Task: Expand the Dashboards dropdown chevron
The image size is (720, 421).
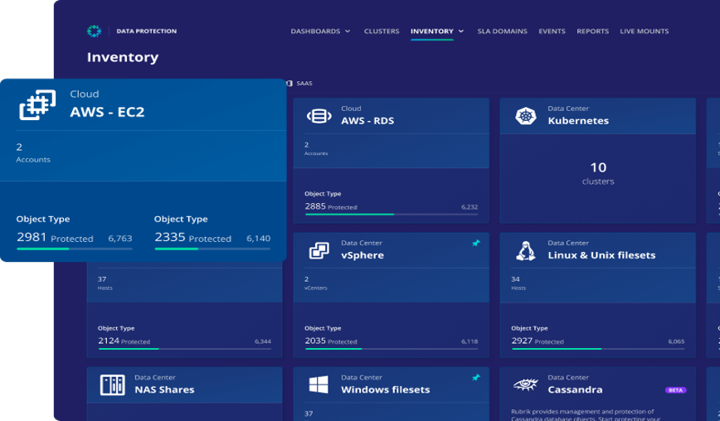Action: pyautogui.click(x=348, y=31)
